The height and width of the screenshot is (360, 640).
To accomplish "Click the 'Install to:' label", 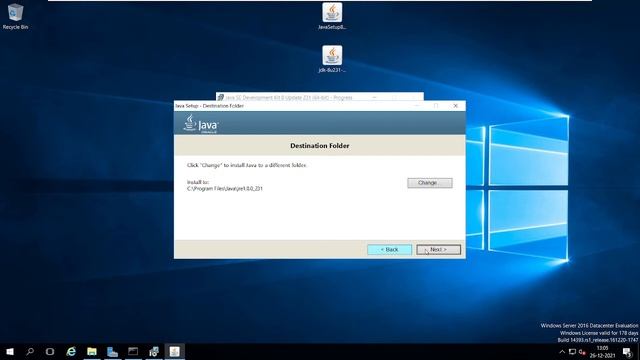I will (x=198, y=182).
